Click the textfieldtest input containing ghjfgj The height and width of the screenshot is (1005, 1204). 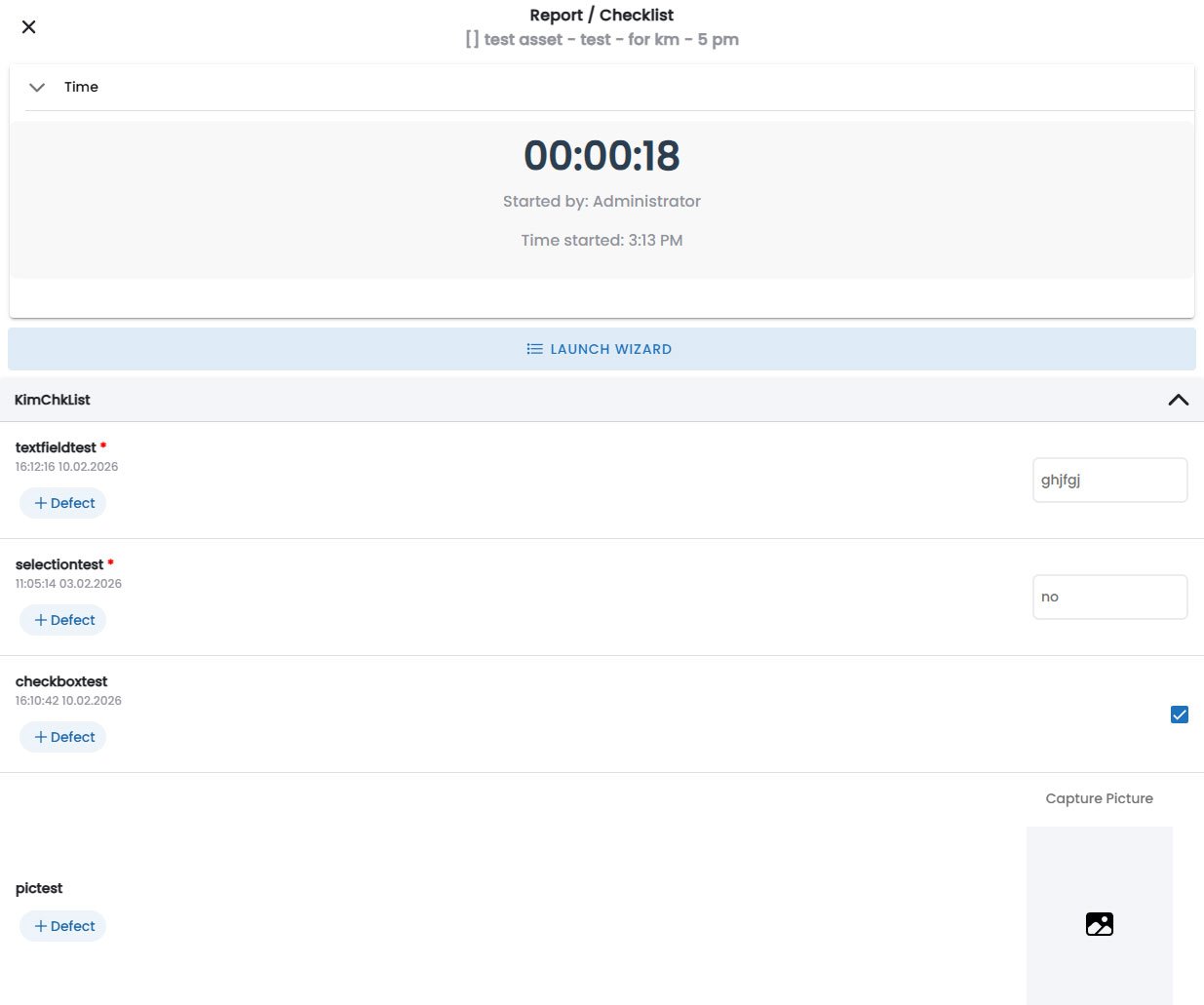[x=1109, y=480]
